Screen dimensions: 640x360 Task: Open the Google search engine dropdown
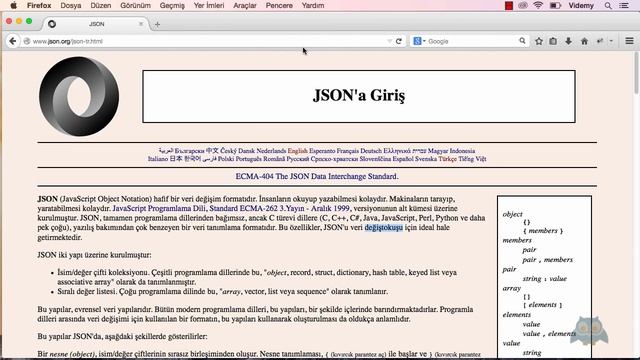419,41
